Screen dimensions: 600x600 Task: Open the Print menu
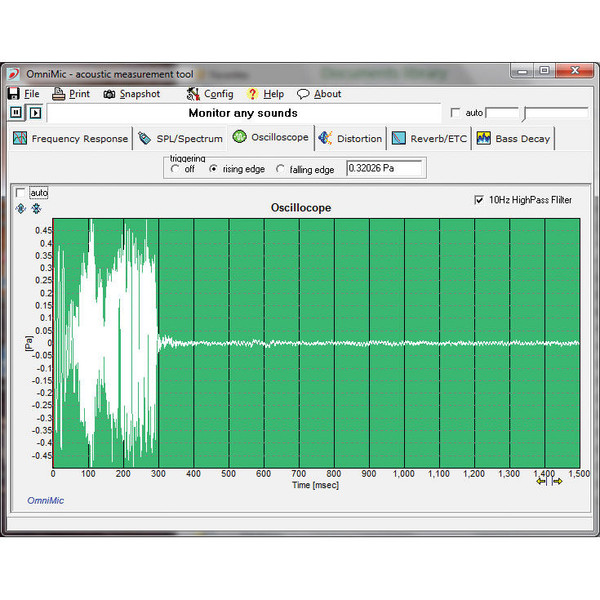[x=71, y=94]
